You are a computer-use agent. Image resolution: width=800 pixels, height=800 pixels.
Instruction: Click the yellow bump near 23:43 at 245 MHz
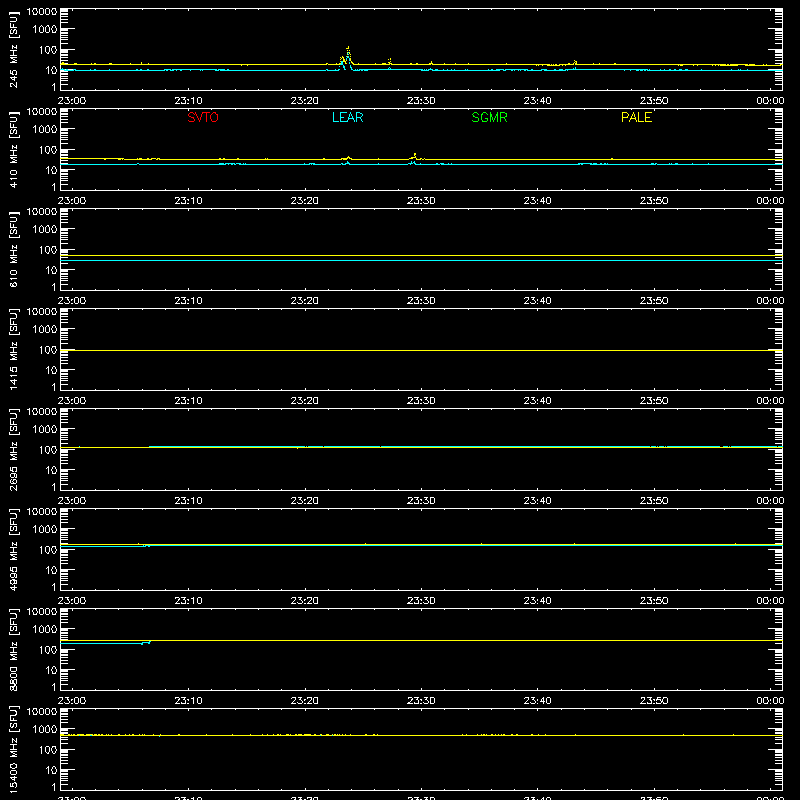point(575,62)
